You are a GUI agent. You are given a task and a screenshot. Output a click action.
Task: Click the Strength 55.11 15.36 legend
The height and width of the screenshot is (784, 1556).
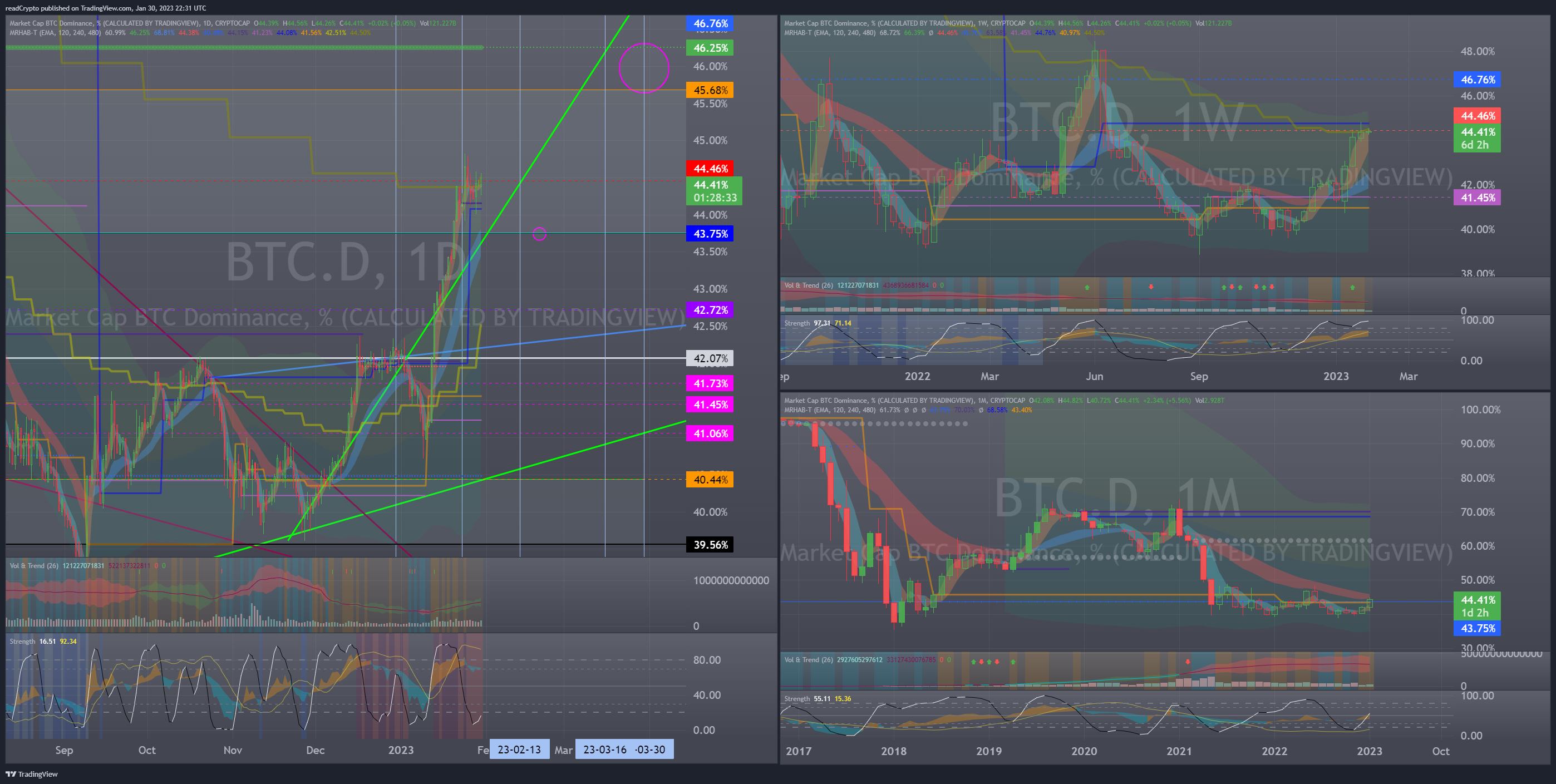pyautogui.click(x=818, y=699)
